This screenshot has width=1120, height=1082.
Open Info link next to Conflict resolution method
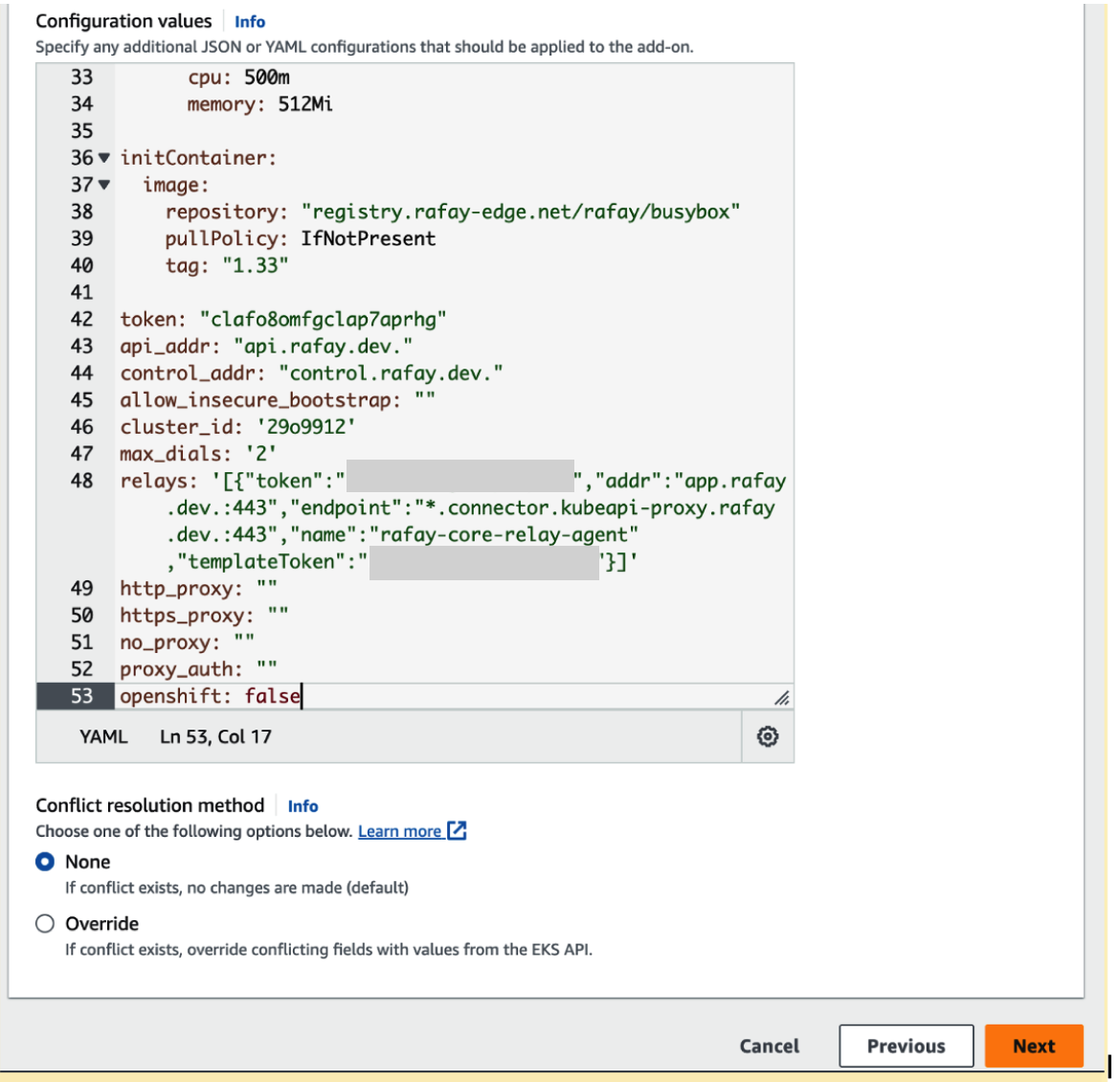[302, 806]
